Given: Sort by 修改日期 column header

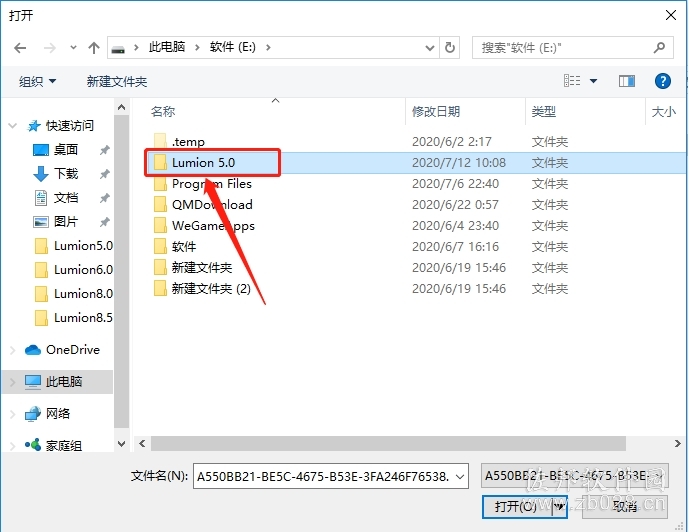Looking at the screenshot, I should point(435,112).
